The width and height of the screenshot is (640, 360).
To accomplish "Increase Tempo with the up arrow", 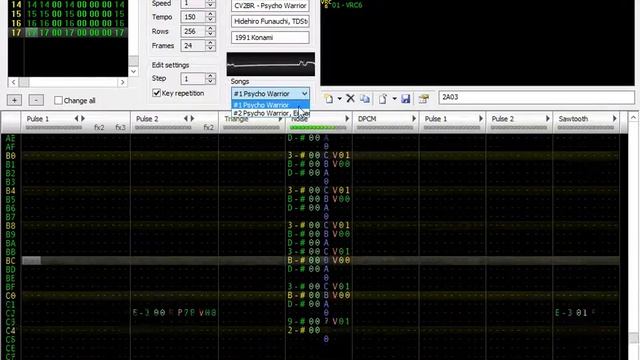I will 211,14.
